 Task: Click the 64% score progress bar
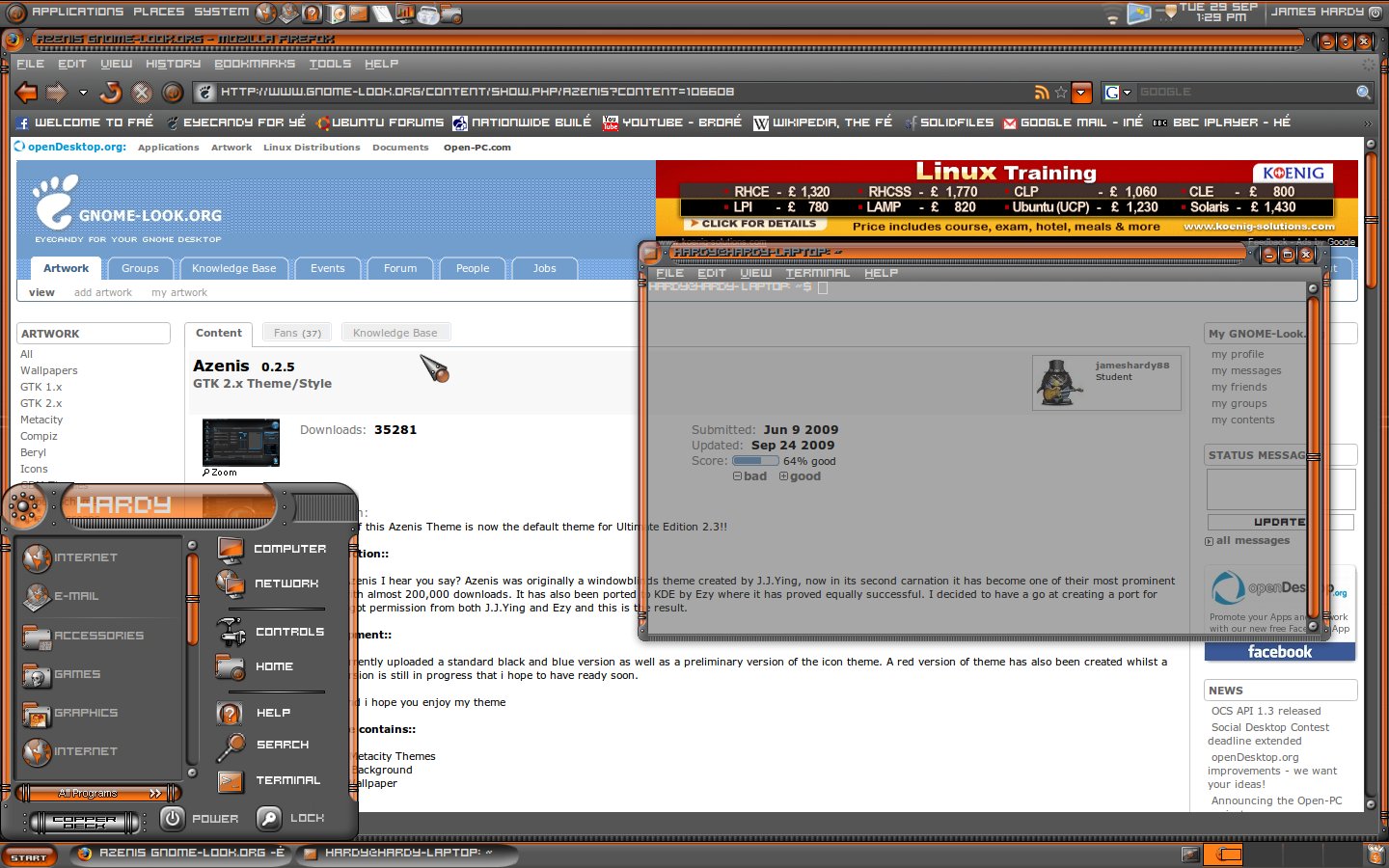[x=755, y=461]
